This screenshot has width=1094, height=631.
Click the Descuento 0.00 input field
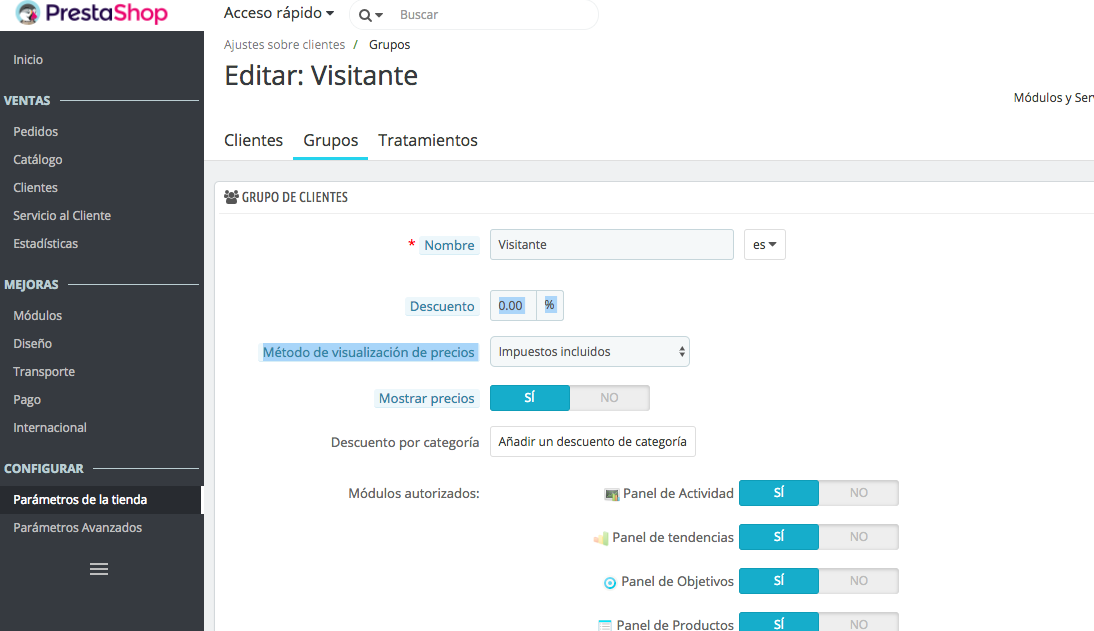(x=514, y=306)
